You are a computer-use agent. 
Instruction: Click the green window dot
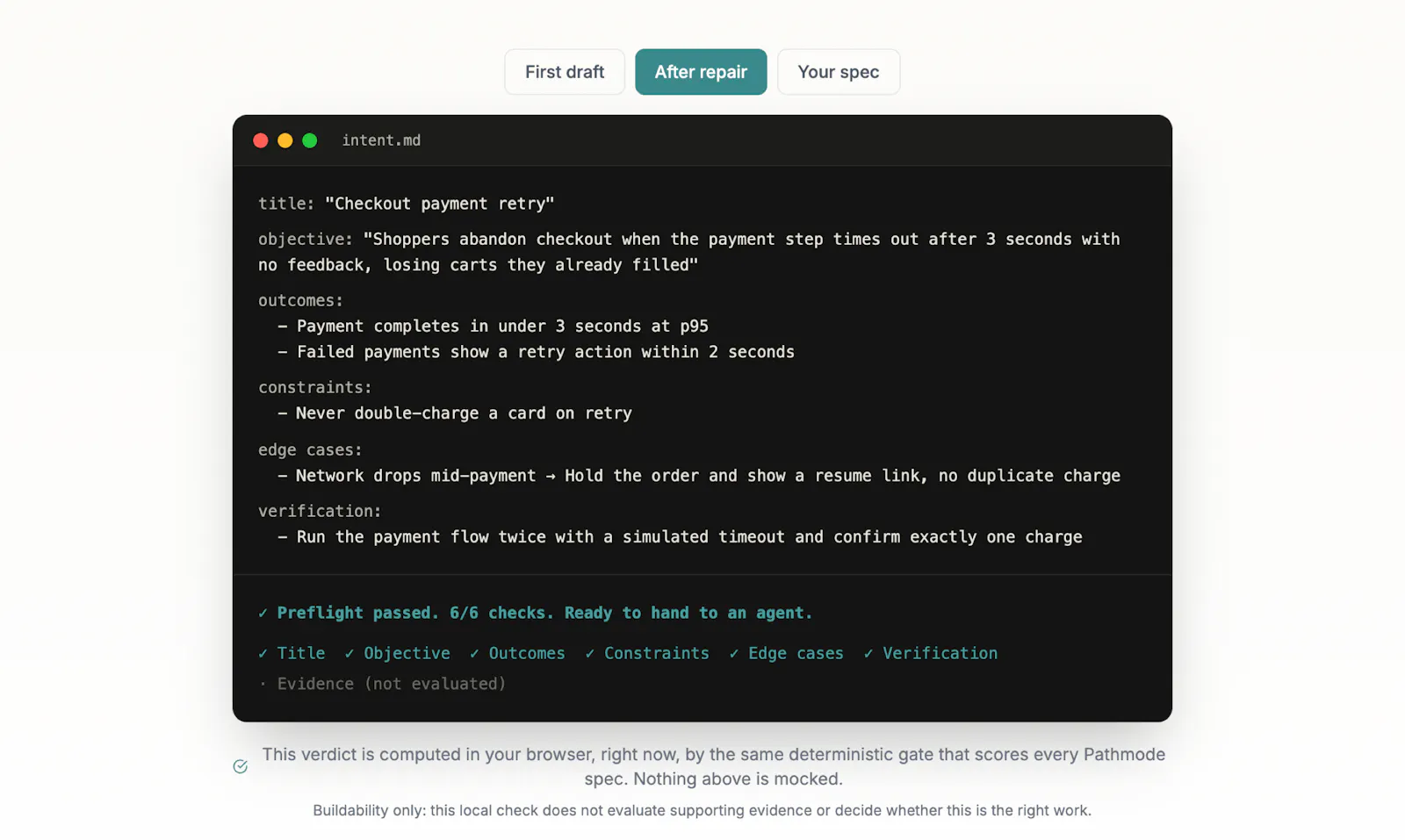click(310, 140)
